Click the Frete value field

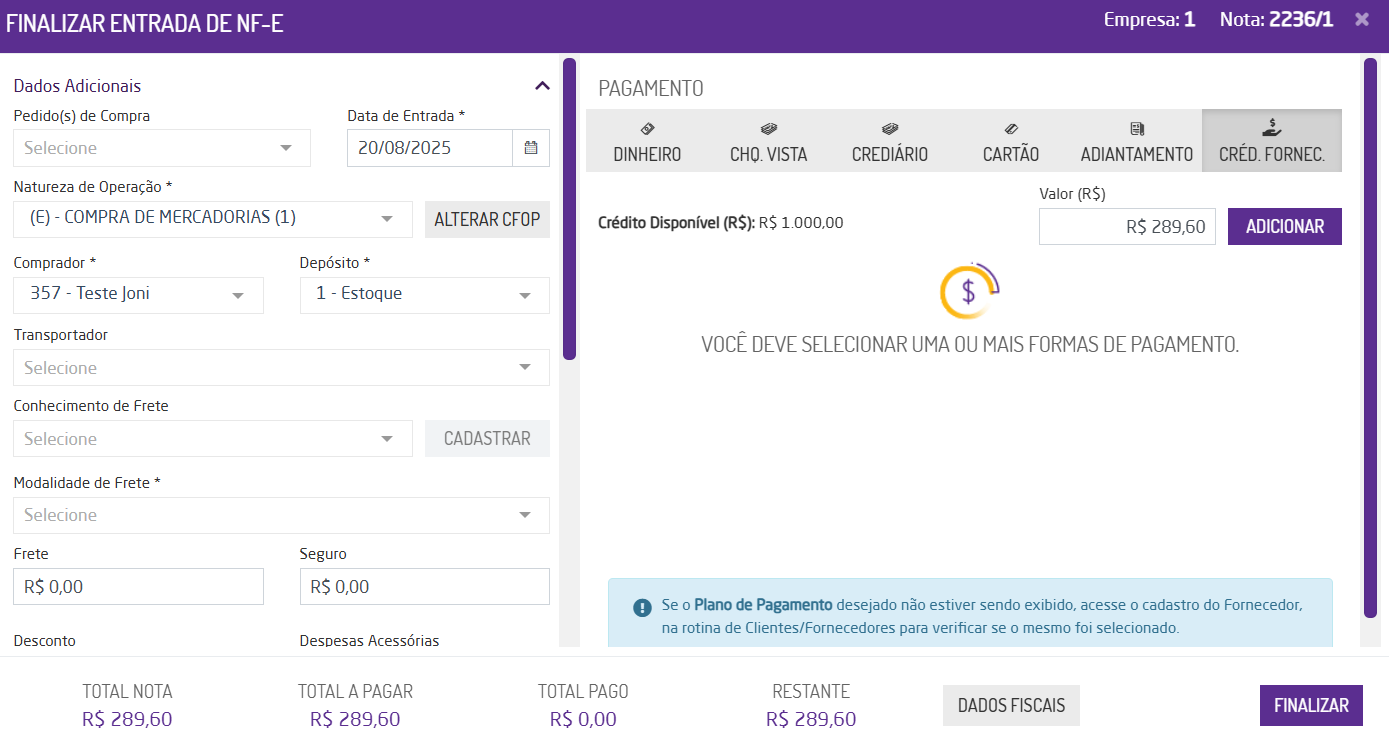pos(139,586)
